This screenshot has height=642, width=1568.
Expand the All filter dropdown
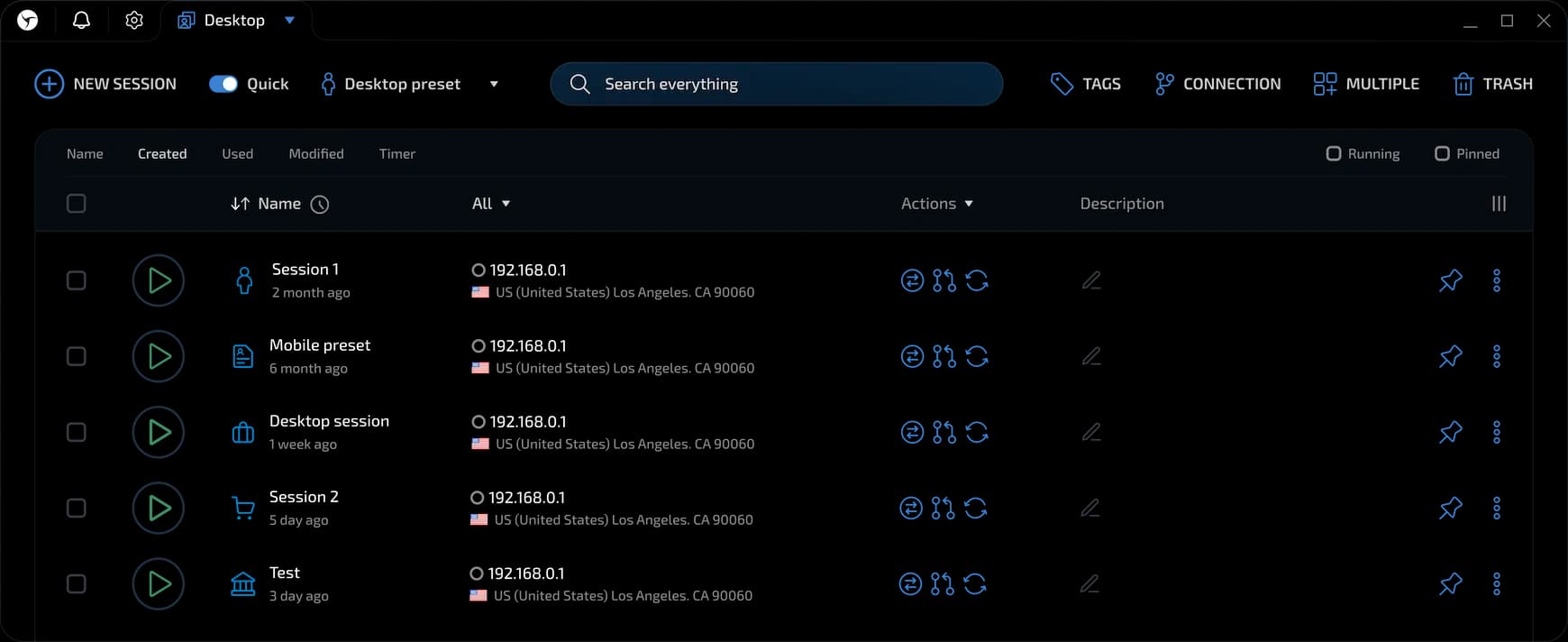491,204
